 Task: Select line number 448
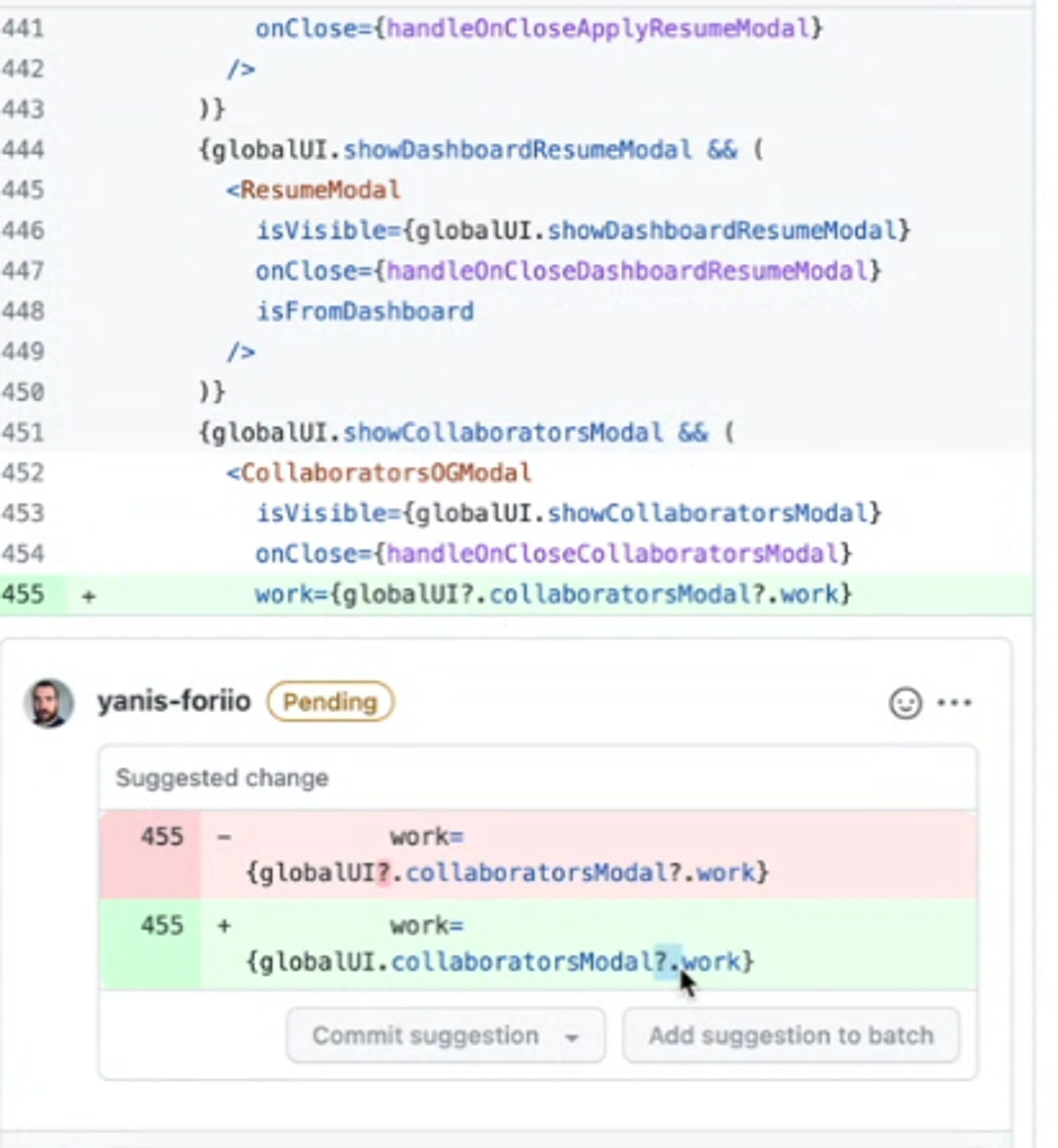23,311
